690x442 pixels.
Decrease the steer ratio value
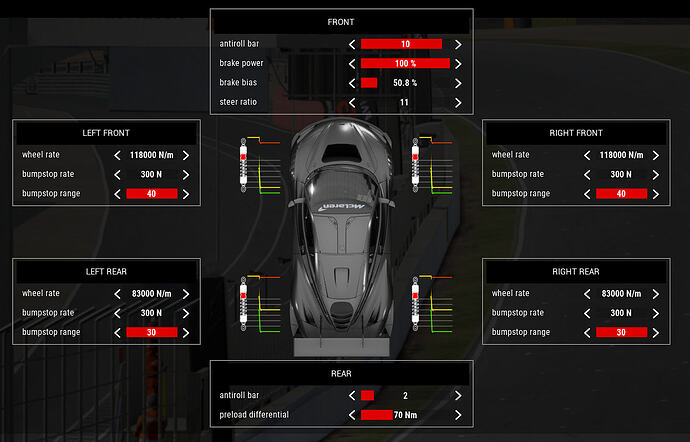(352, 103)
